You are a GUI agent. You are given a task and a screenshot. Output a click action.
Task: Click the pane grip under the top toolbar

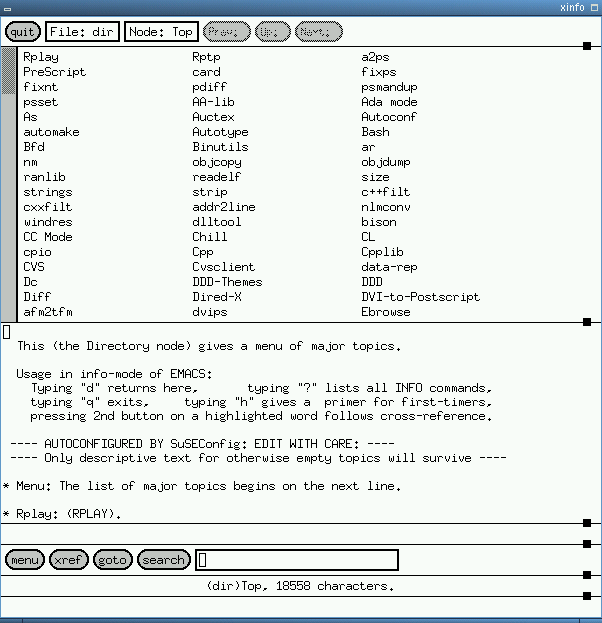click(587, 46)
